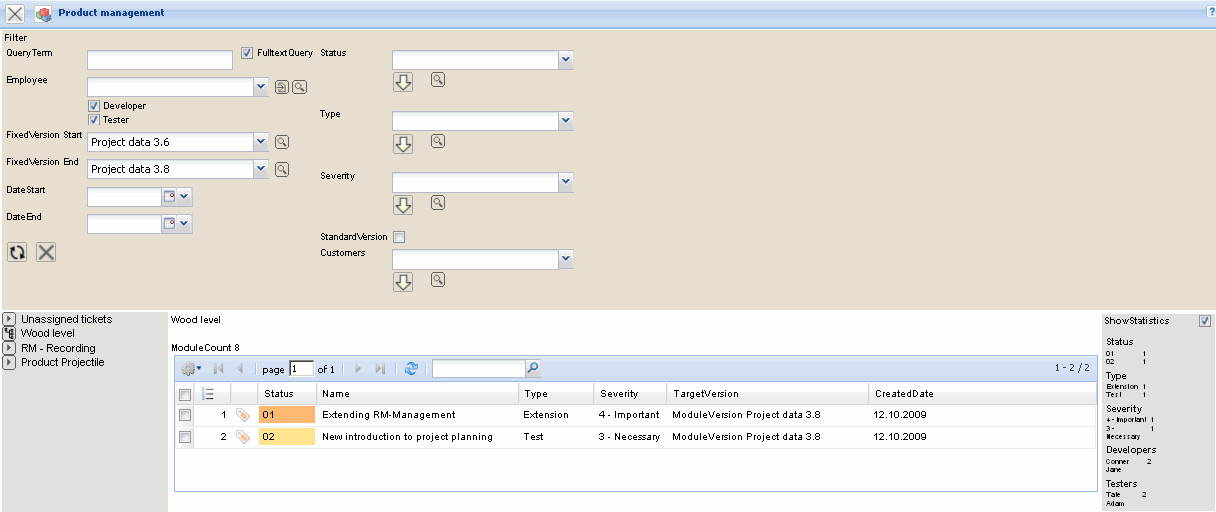The width and height of the screenshot is (1216, 512).
Task: Click the down-arrow add icon under Status
Action: (403, 82)
